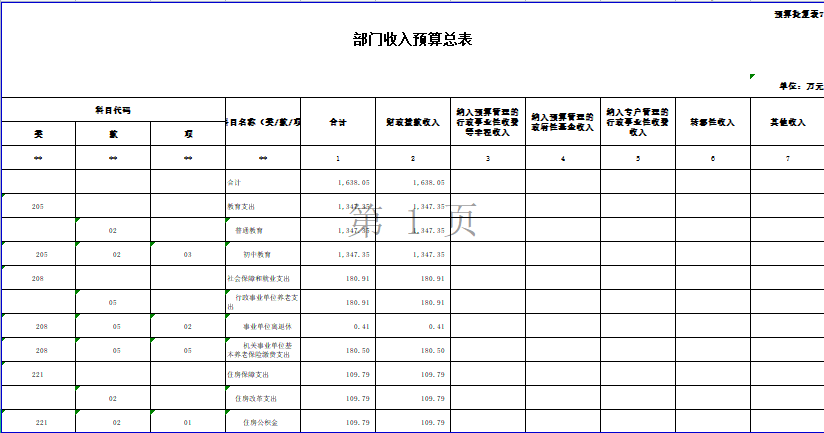The height and width of the screenshot is (433, 824).
Task: Select the 其他收入 column header
Action: [788, 122]
